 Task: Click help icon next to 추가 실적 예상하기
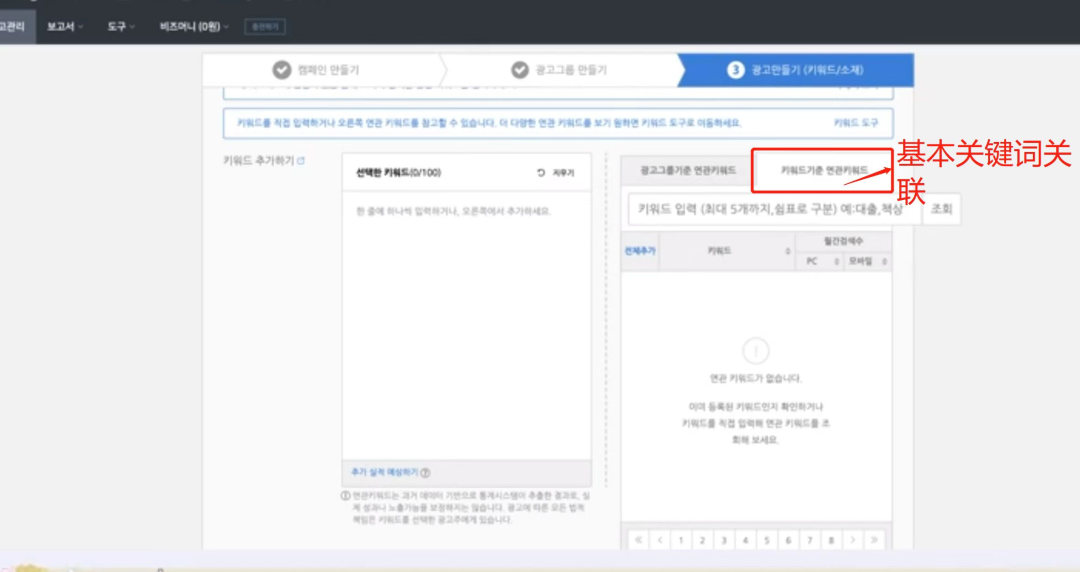tap(425, 473)
